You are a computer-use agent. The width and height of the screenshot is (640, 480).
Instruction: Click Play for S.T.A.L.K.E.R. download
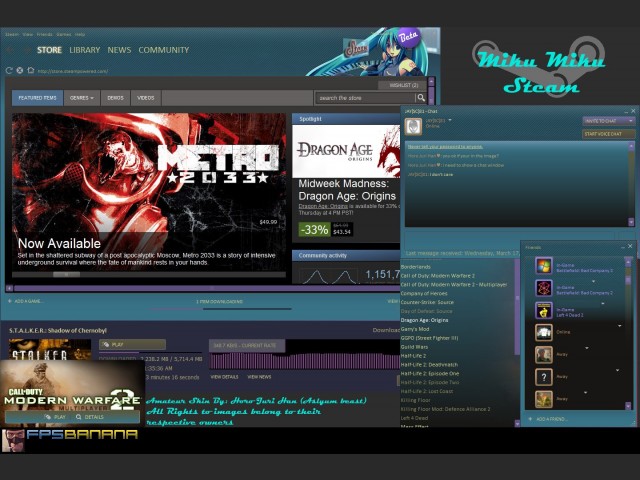coord(132,344)
